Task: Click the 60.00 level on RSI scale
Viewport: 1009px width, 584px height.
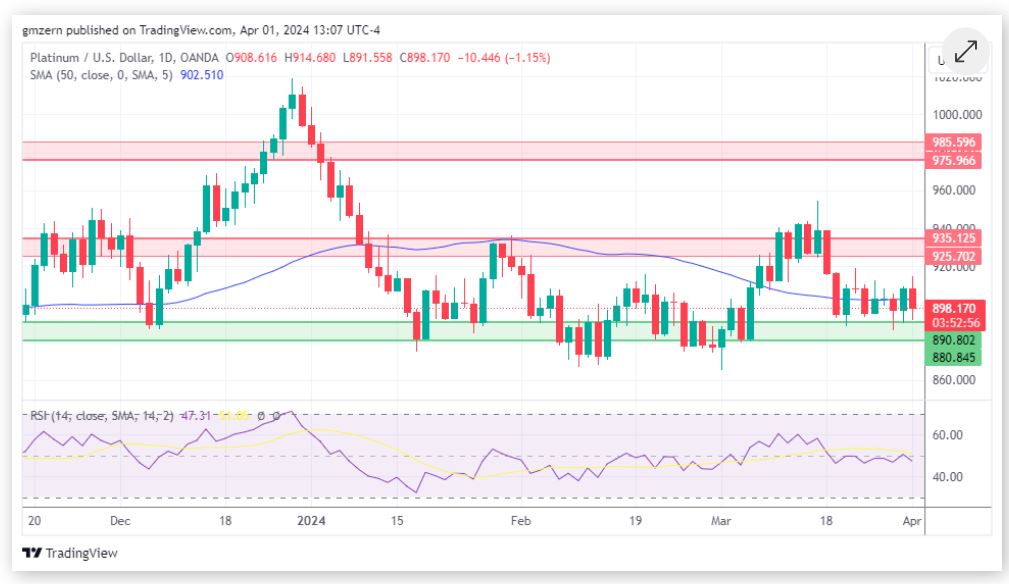Action: point(947,436)
